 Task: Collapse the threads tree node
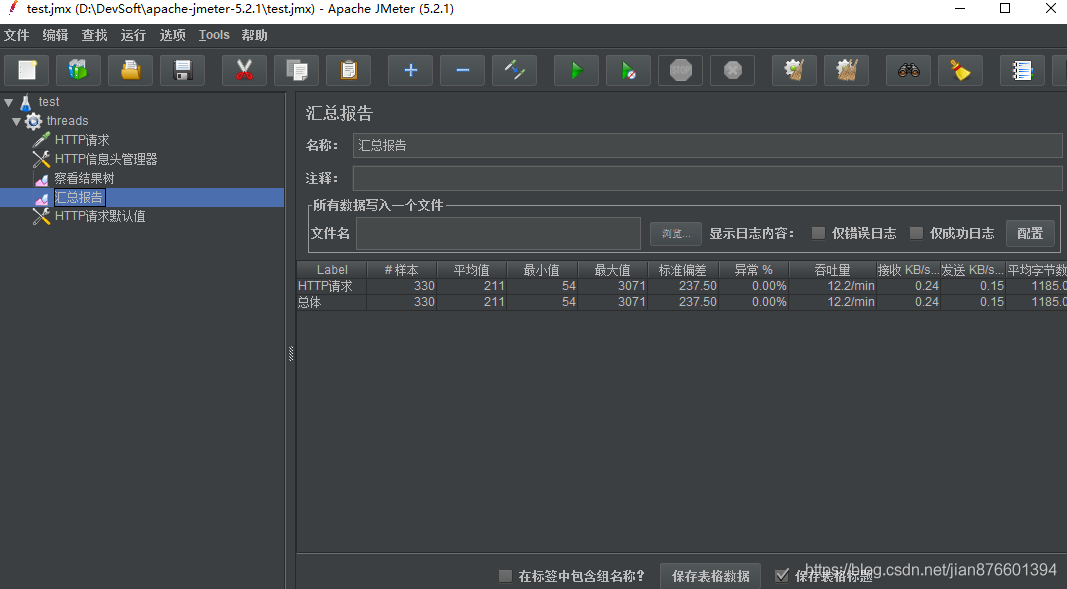[x=16, y=120]
